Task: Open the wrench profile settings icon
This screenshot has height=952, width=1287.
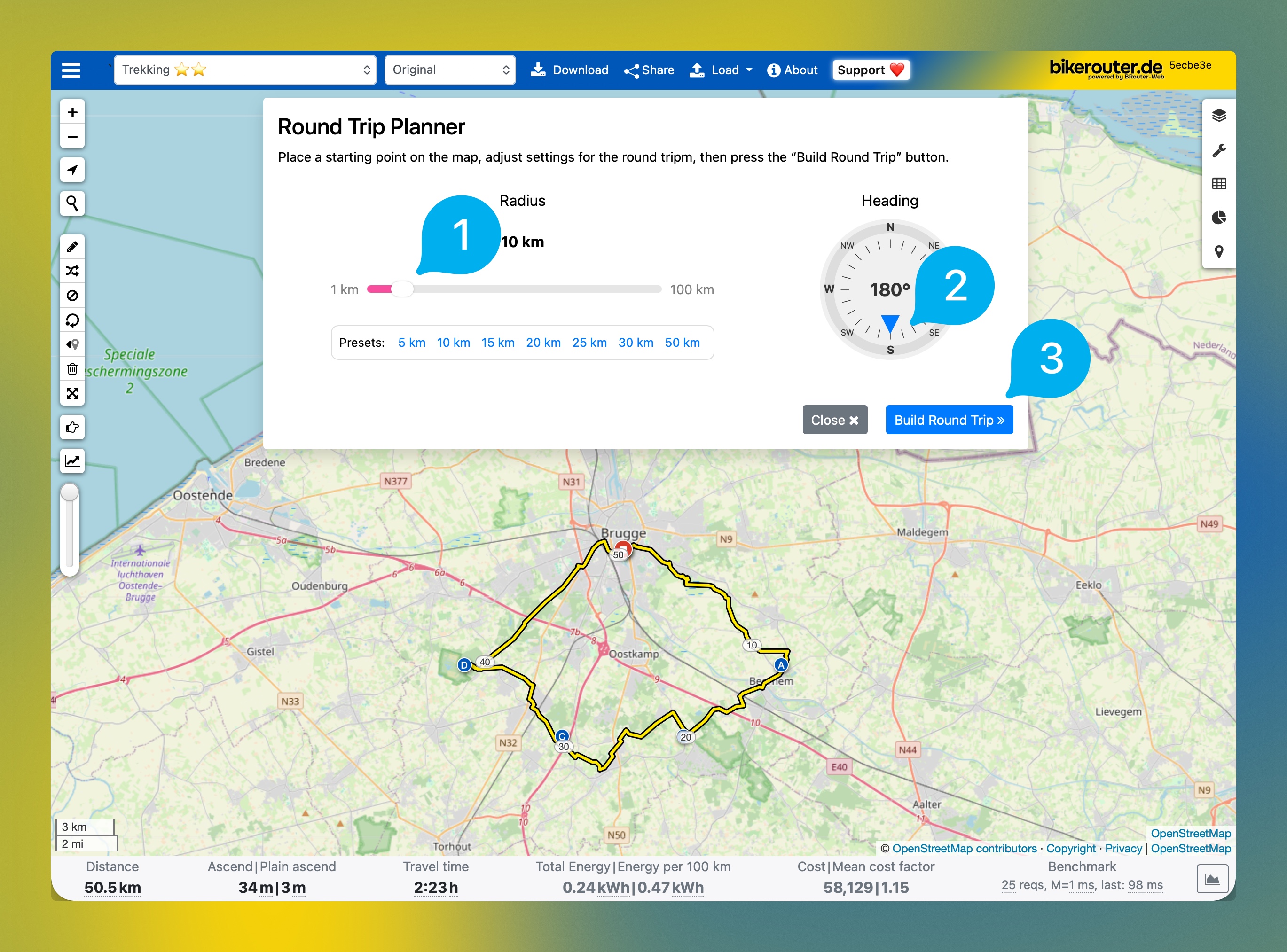Action: coord(1218,150)
